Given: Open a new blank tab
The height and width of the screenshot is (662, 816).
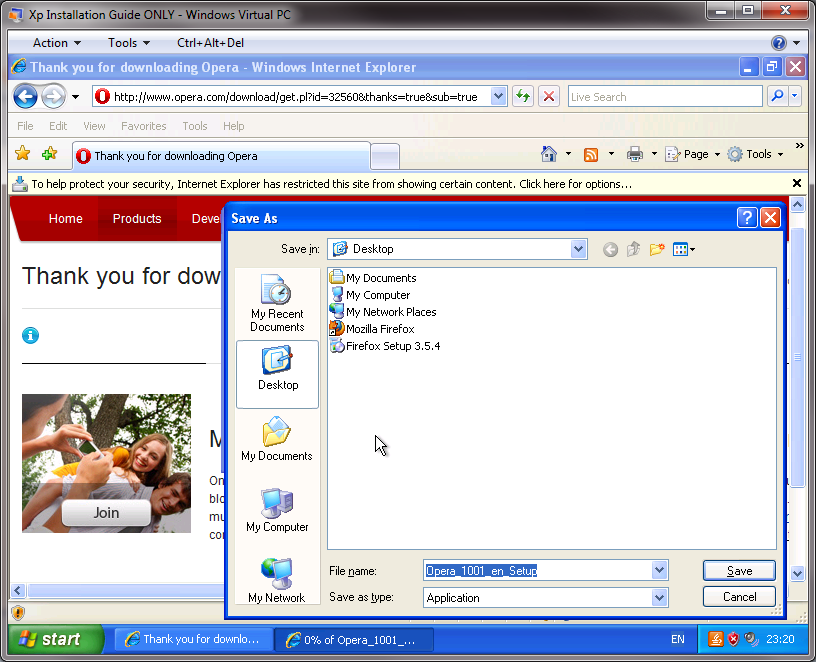Looking at the screenshot, I should tap(385, 156).
